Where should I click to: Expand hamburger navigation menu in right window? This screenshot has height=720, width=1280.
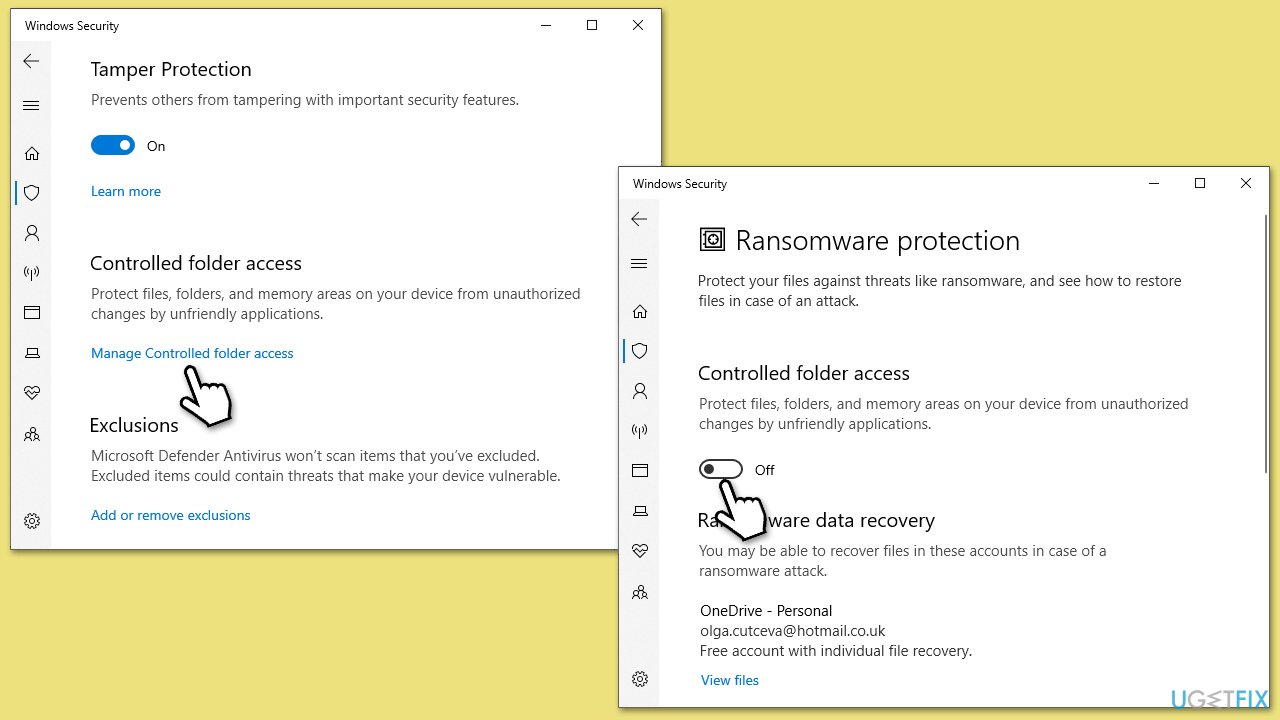tap(639, 264)
